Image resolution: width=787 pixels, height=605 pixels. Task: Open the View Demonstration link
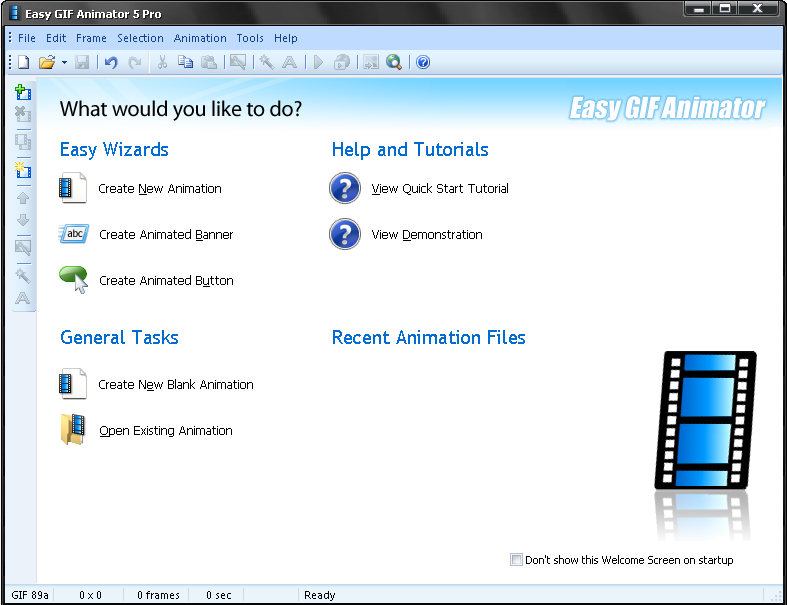click(x=427, y=234)
